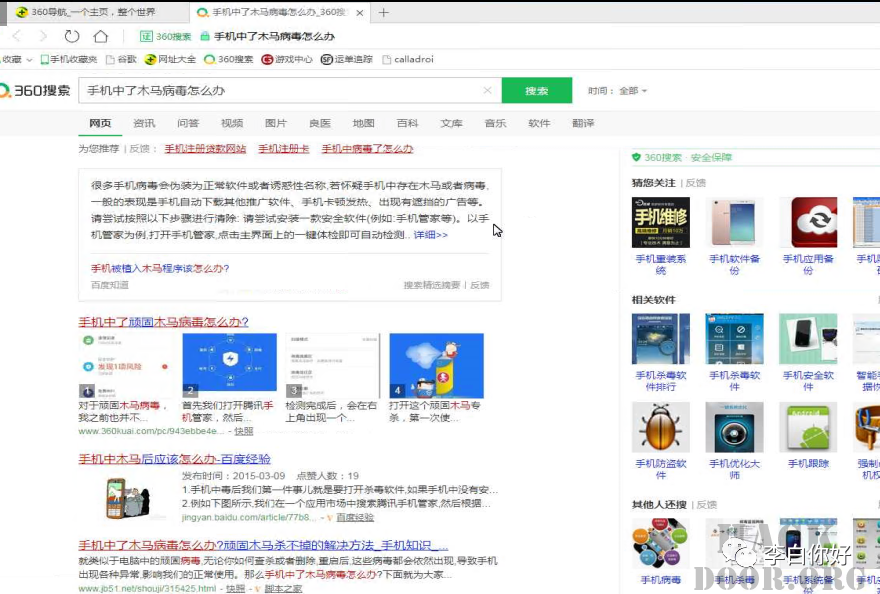Click recommended link 手机注册卡
Screen dimensions: 880x594
click(283, 149)
